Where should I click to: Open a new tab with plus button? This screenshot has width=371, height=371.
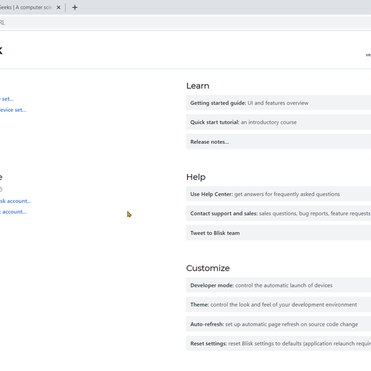75,7
